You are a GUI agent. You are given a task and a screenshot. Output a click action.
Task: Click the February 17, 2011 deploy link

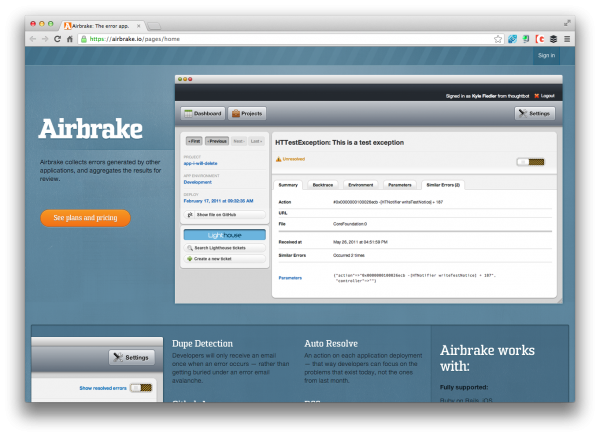(x=218, y=201)
